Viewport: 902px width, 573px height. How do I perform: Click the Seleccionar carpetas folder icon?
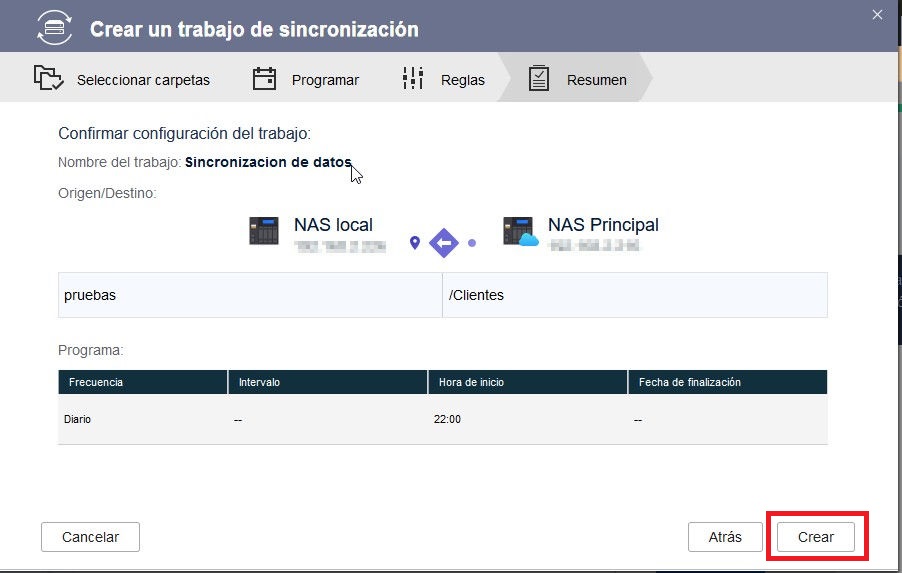coord(47,79)
